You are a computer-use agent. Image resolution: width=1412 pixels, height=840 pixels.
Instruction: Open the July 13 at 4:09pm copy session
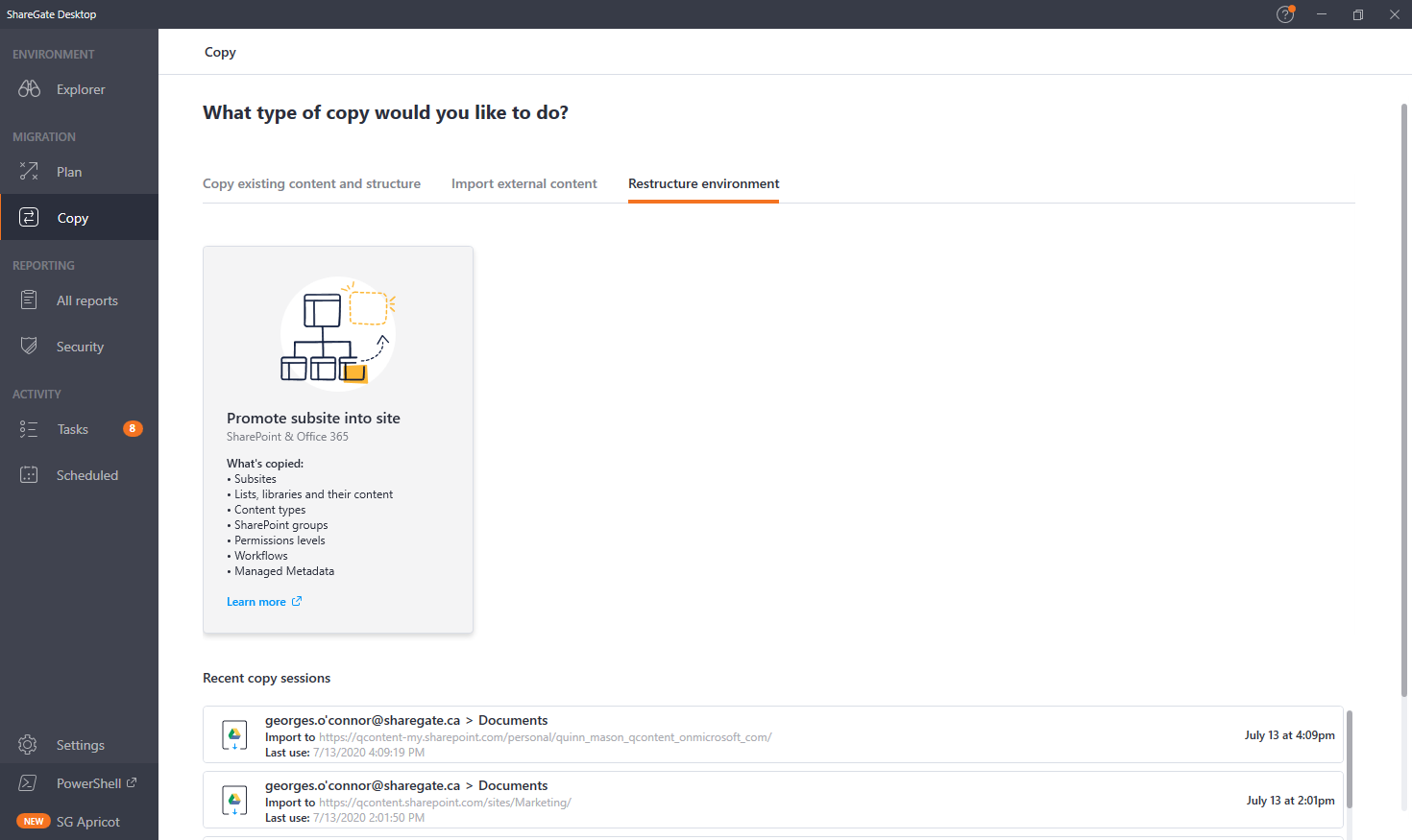[x=772, y=734]
